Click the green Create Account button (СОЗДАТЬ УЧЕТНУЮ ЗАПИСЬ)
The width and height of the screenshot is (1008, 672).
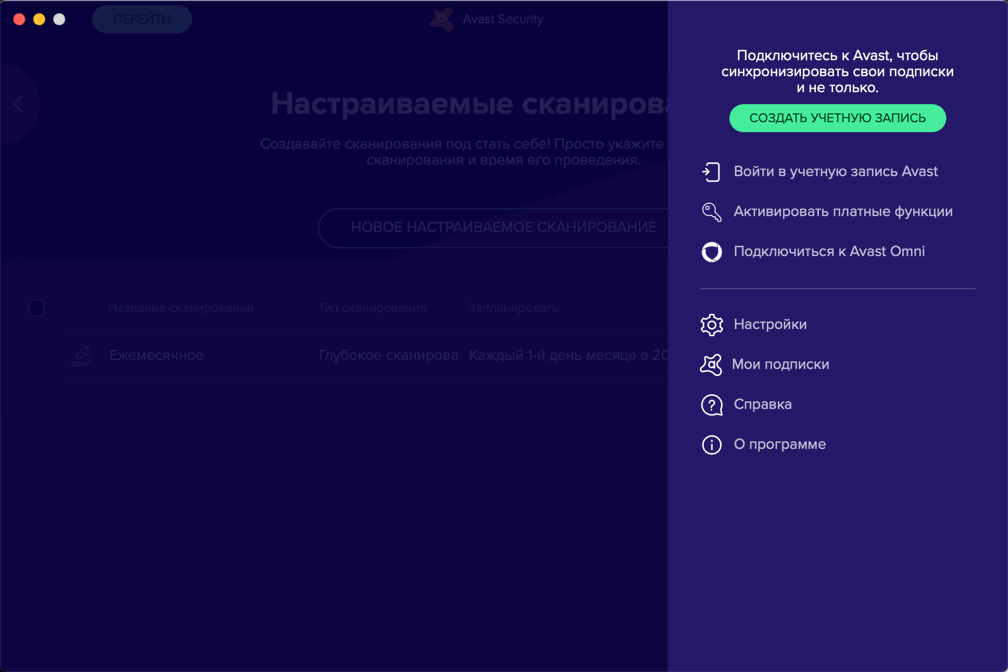(837, 118)
